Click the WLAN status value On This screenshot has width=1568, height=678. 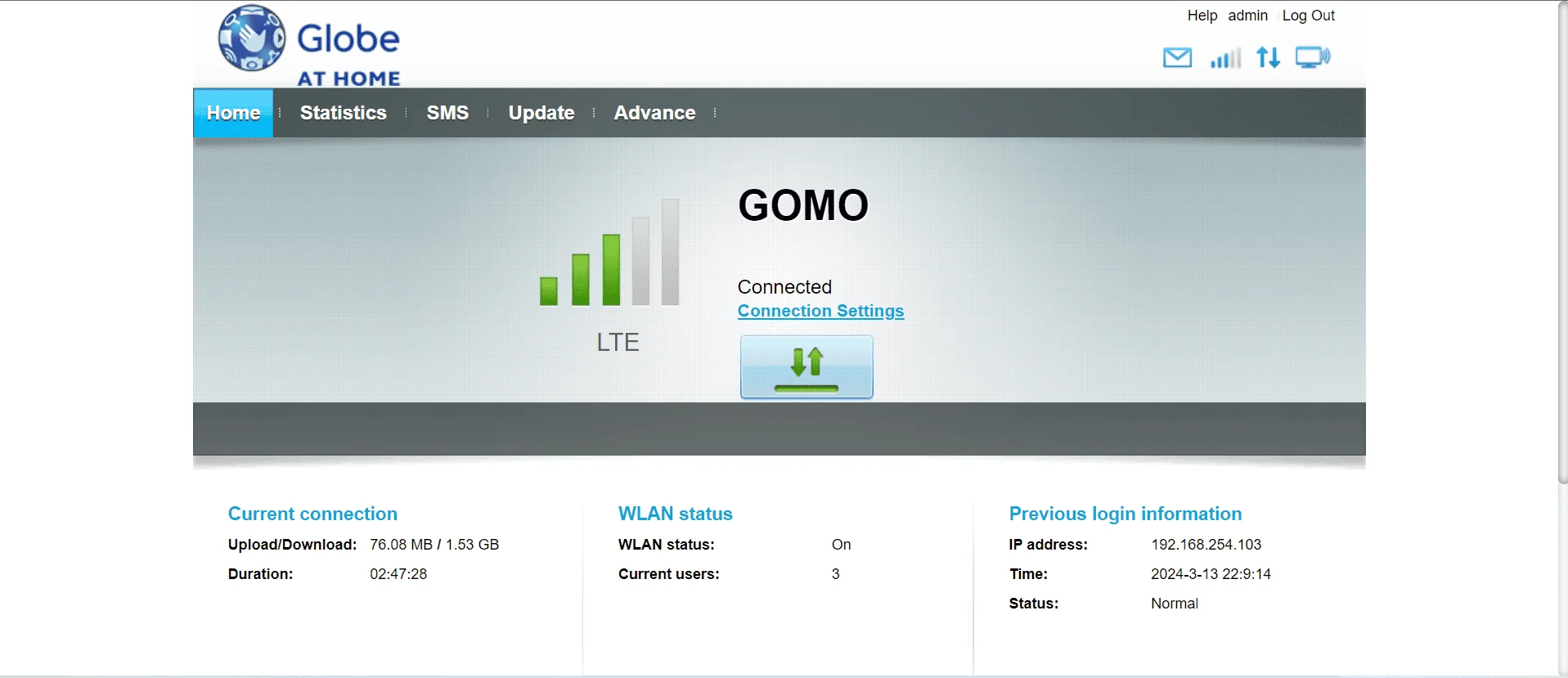[x=842, y=545]
